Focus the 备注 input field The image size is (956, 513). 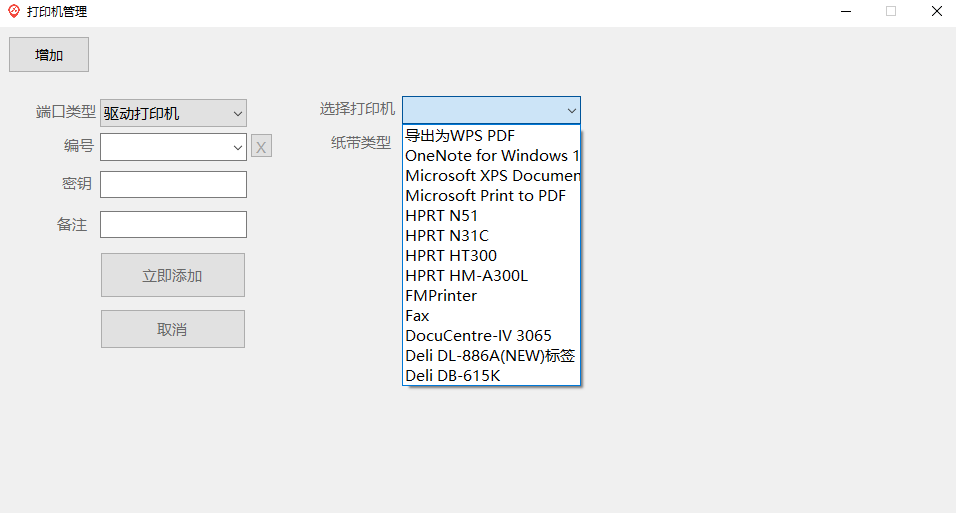pyautogui.click(x=173, y=224)
